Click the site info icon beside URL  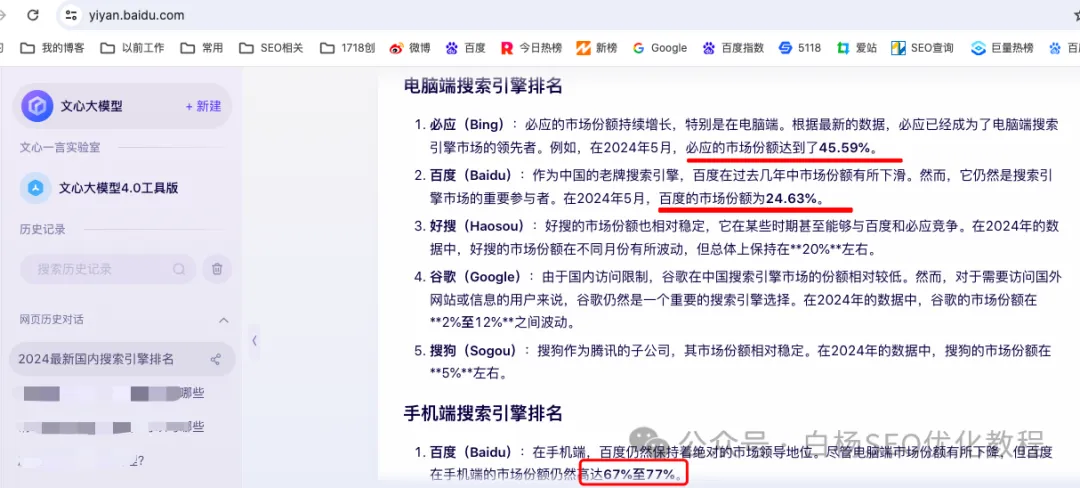click(x=70, y=14)
